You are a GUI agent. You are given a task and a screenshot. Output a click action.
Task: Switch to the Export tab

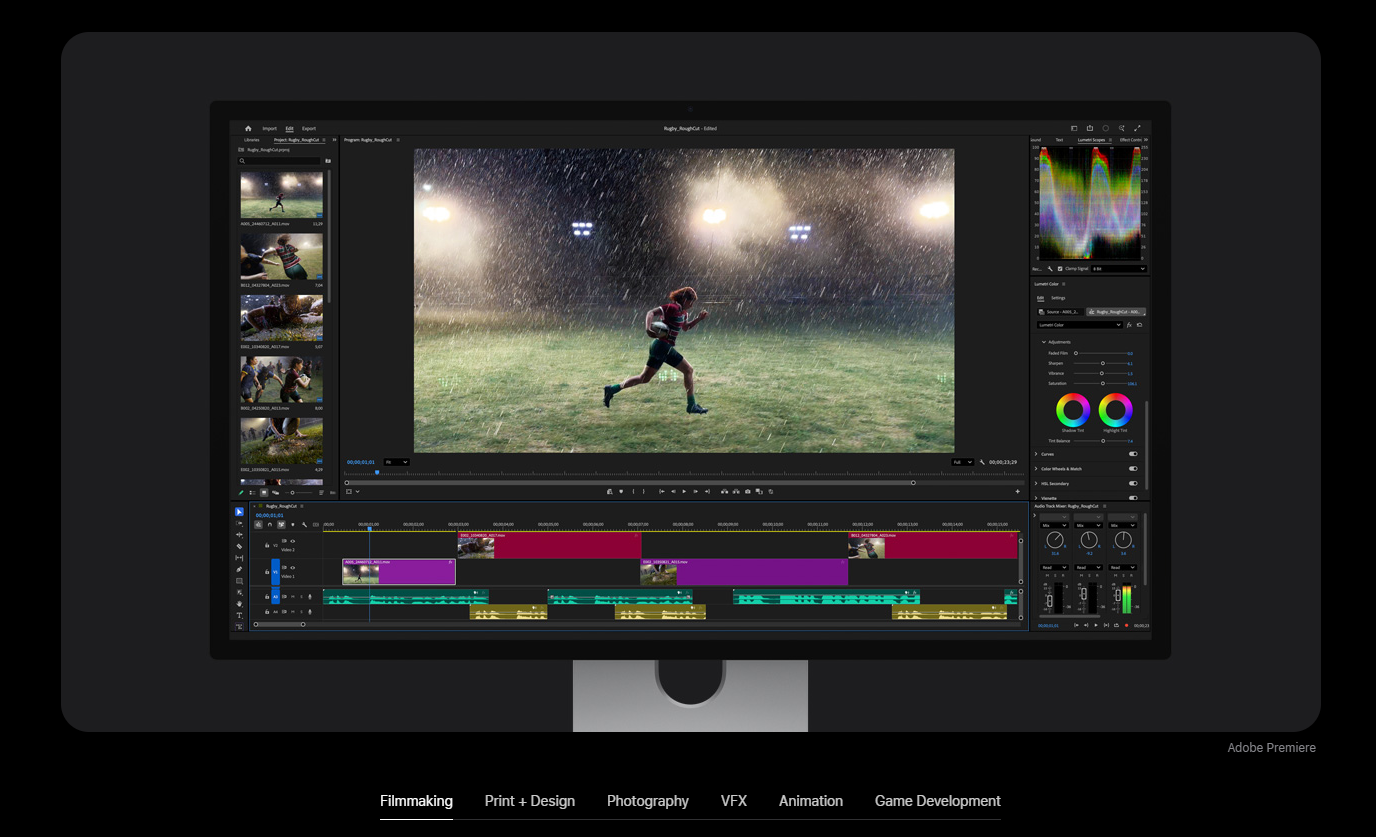click(309, 128)
